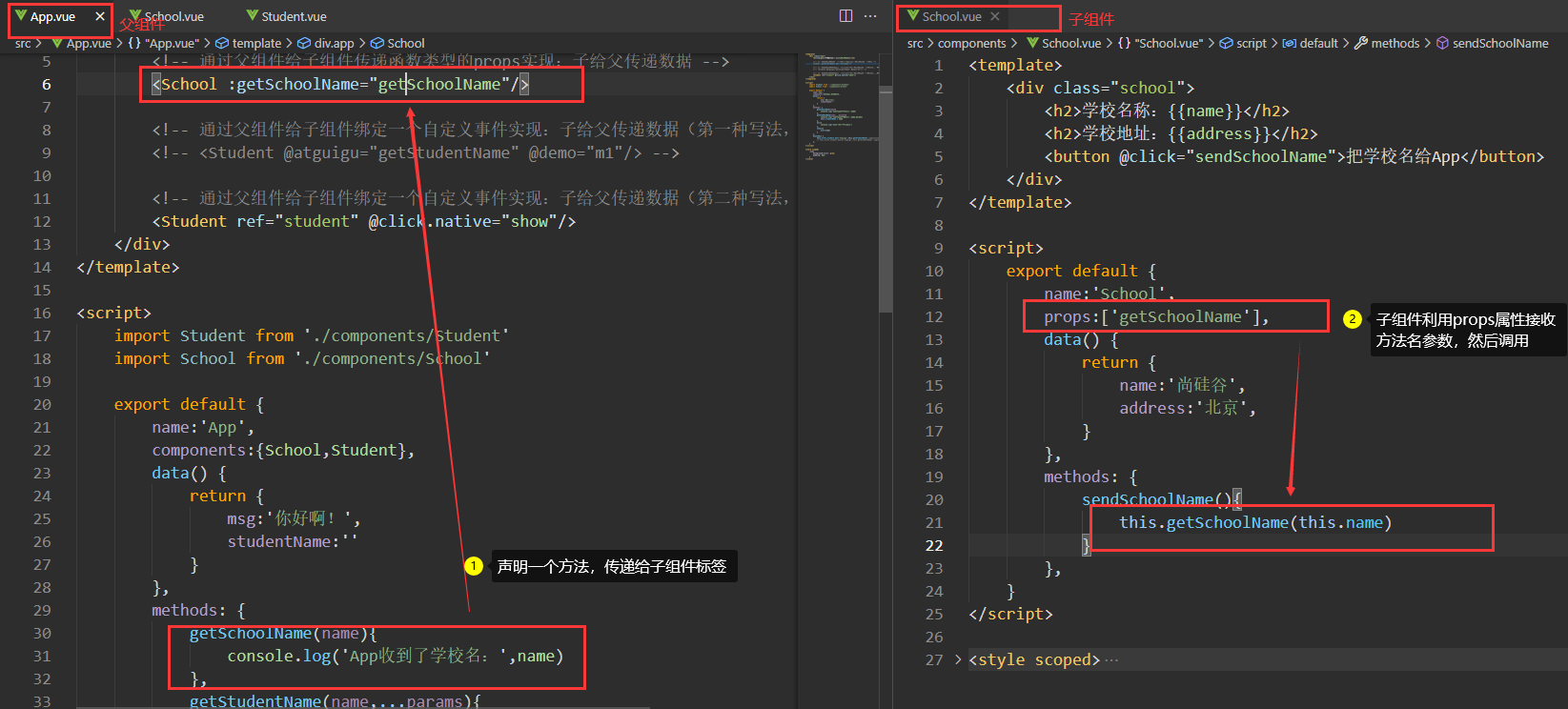Click the Split Editor Right icon
Viewport: 1568px width, 709px height.
pos(845,16)
